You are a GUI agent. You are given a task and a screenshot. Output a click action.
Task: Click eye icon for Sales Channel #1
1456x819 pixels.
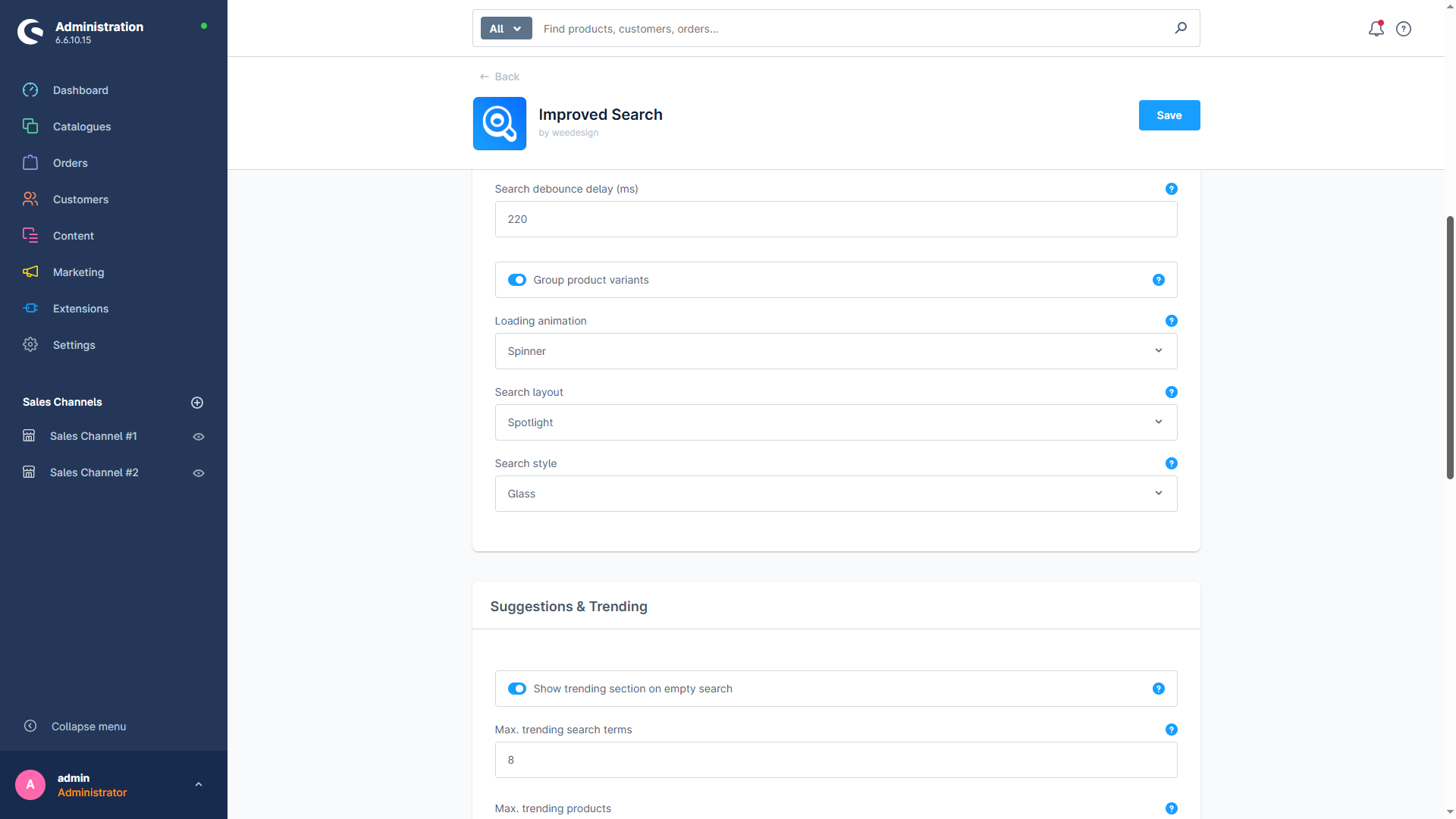point(199,437)
